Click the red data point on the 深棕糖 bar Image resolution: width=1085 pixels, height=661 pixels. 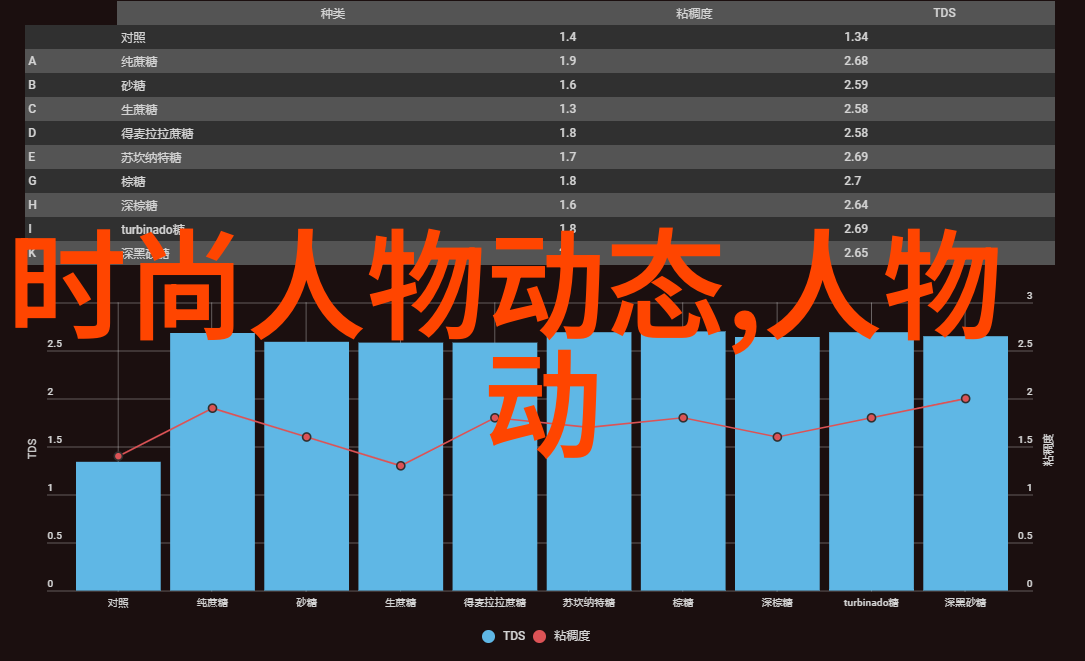click(x=777, y=437)
